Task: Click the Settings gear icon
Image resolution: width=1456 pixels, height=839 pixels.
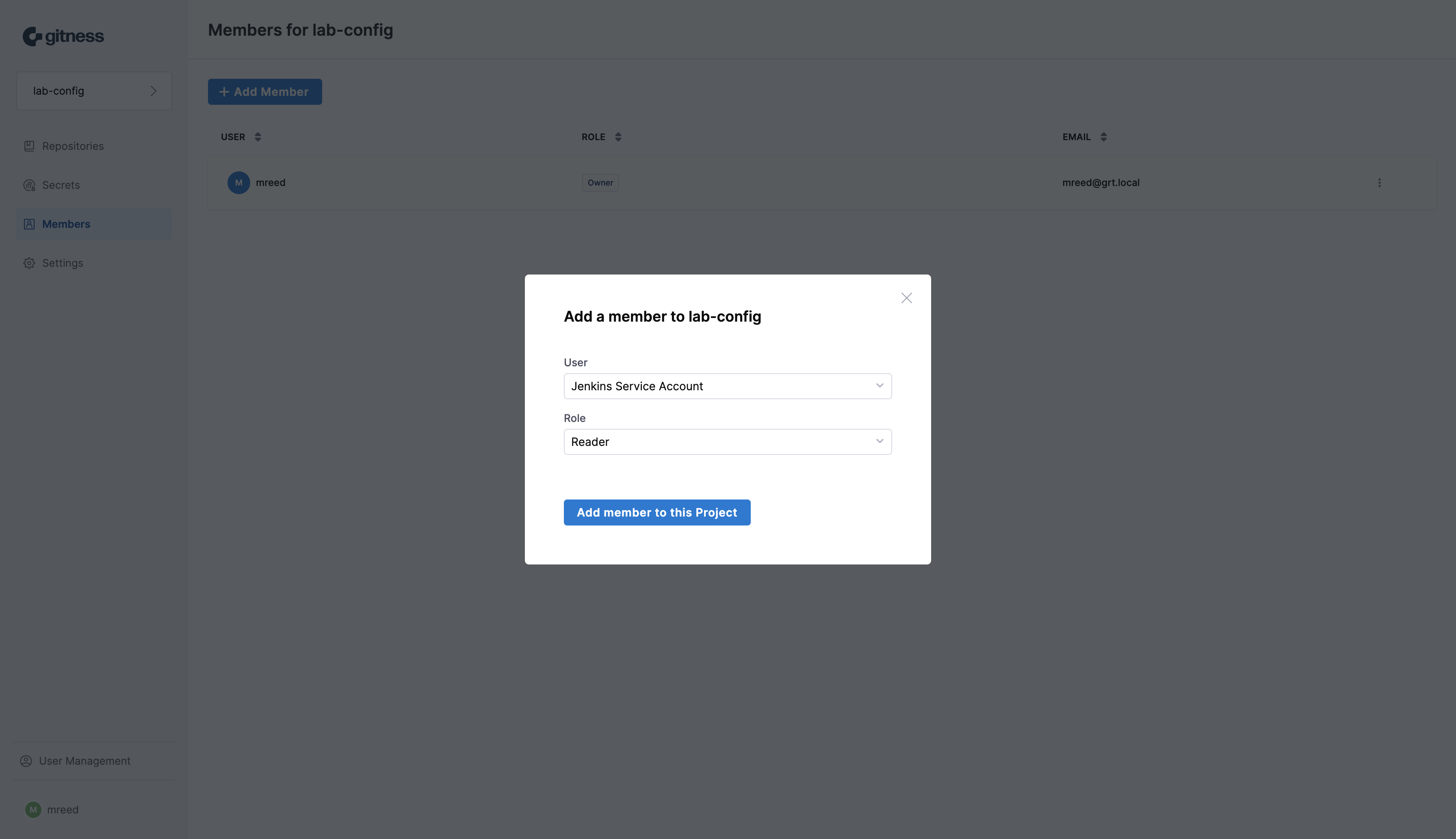Action: [x=29, y=263]
